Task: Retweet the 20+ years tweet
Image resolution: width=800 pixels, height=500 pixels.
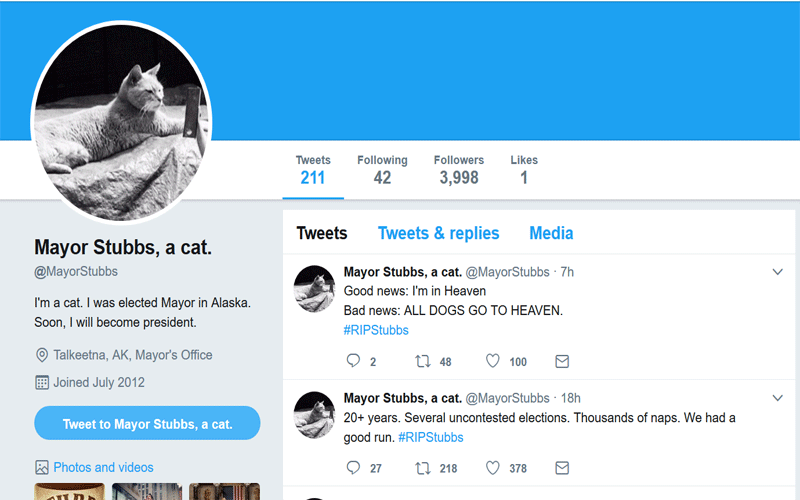Action: click(422, 468)
